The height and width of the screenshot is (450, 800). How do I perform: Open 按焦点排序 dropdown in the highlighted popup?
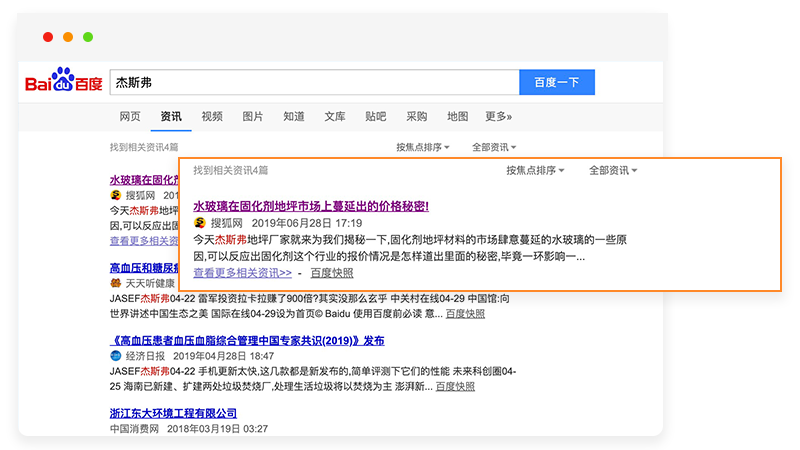pyautogui.click(x=535, y=170)
